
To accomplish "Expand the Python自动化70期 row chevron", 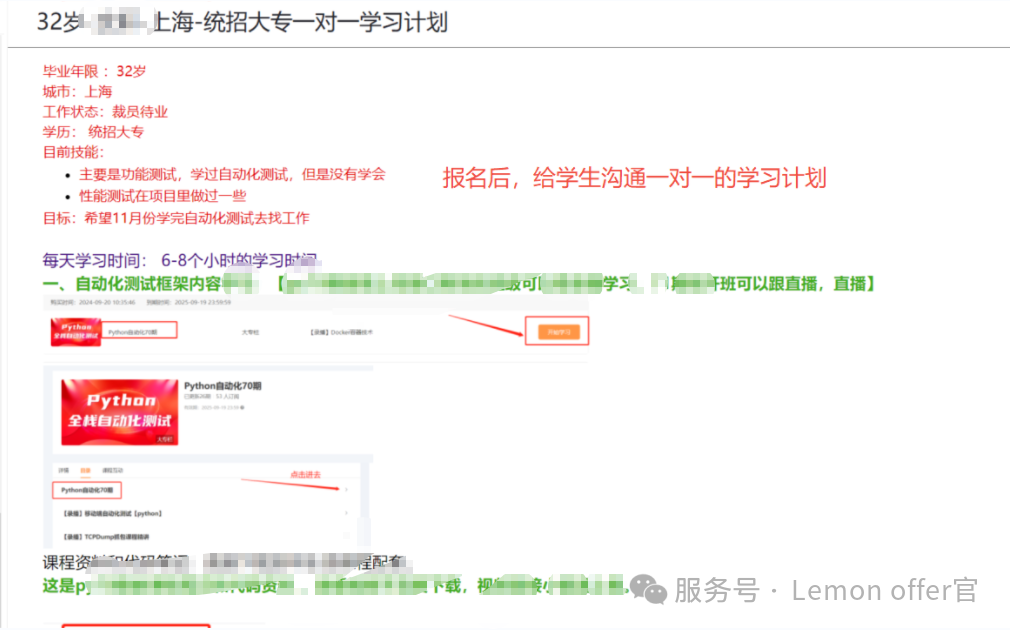I will click(346, 490).
